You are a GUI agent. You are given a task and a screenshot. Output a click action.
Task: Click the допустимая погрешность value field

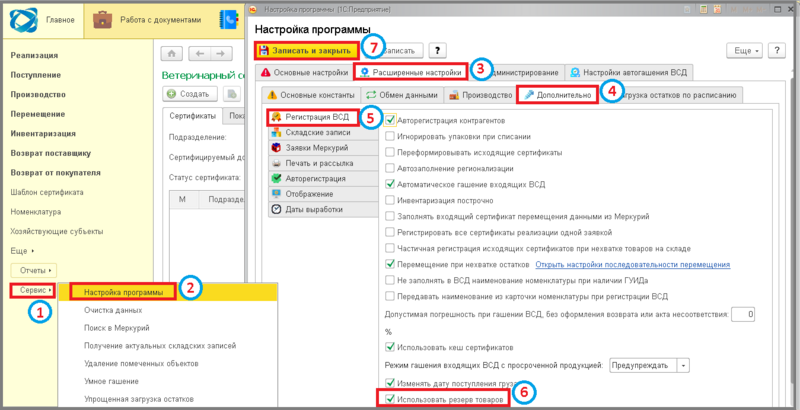(742, 314)
